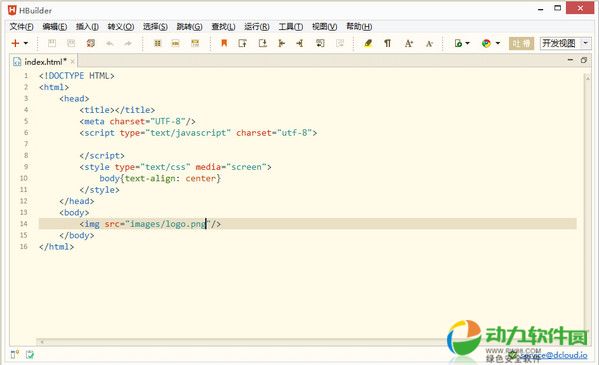This screenshot has height=365, width=599.
Task: Click the red plus New icon
Action: (x=15, y=43)
